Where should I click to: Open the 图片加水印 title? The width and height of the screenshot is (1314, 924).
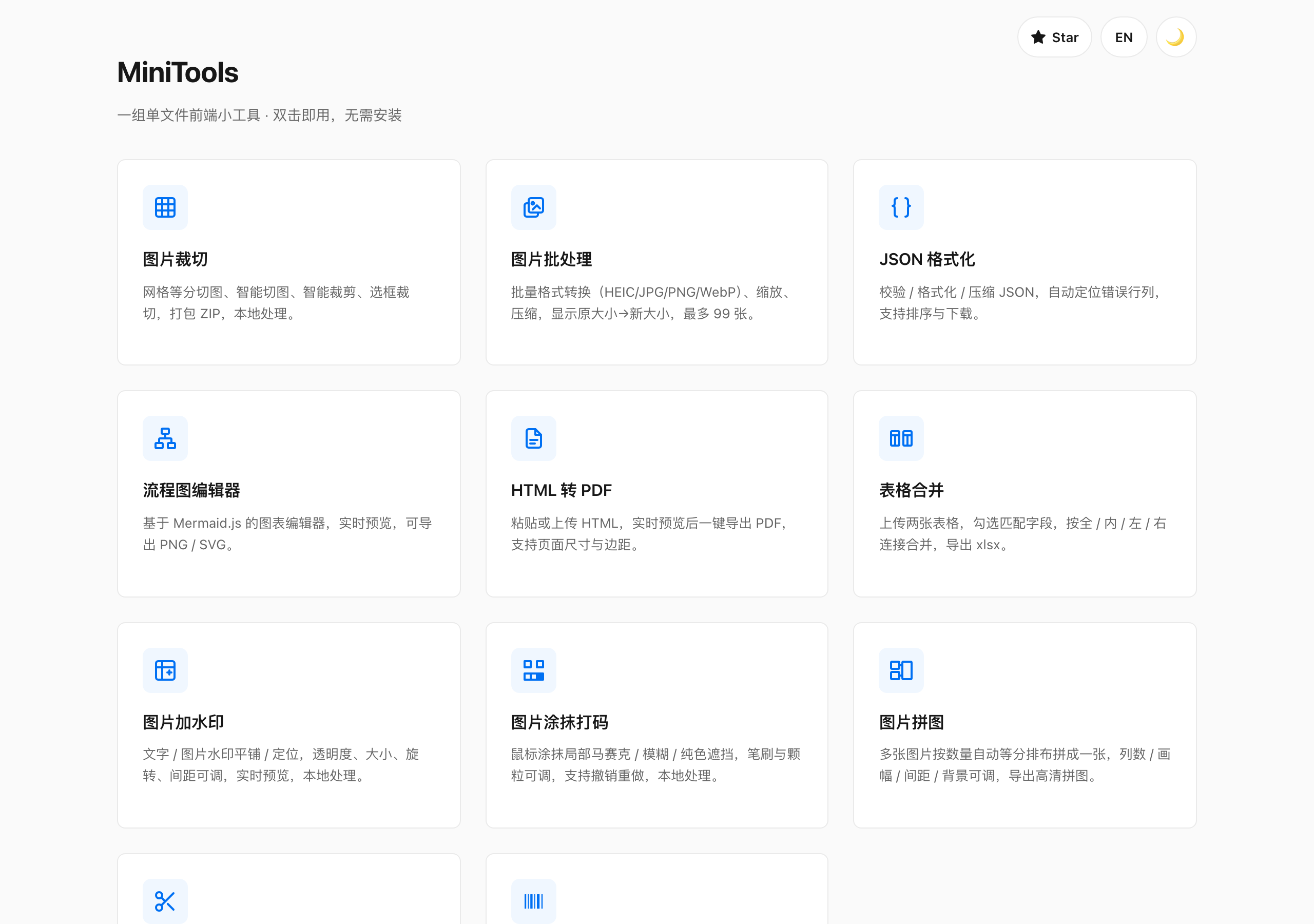[x=183, y=722]
